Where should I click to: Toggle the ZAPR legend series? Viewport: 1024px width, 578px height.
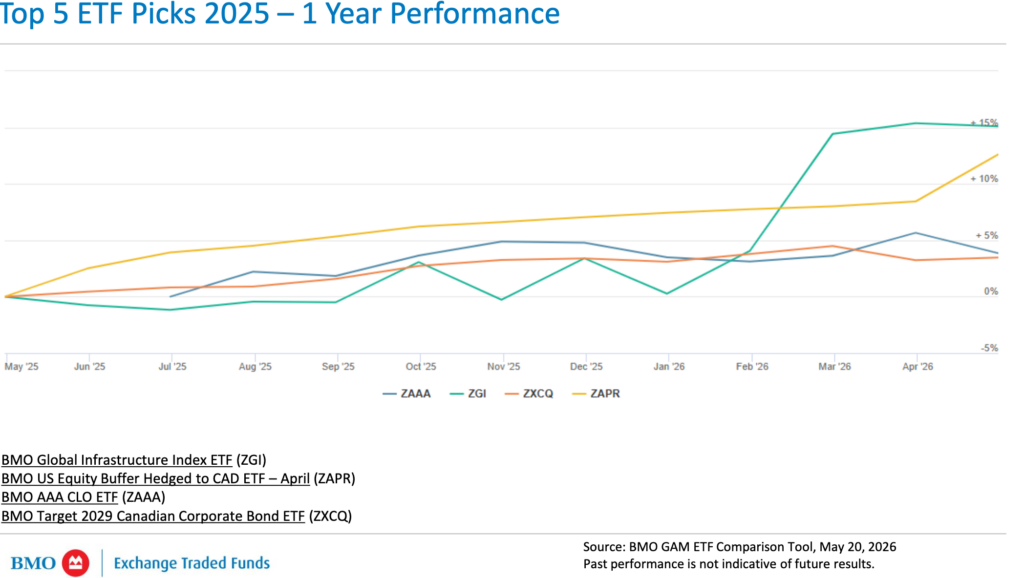tap(596, 394)
